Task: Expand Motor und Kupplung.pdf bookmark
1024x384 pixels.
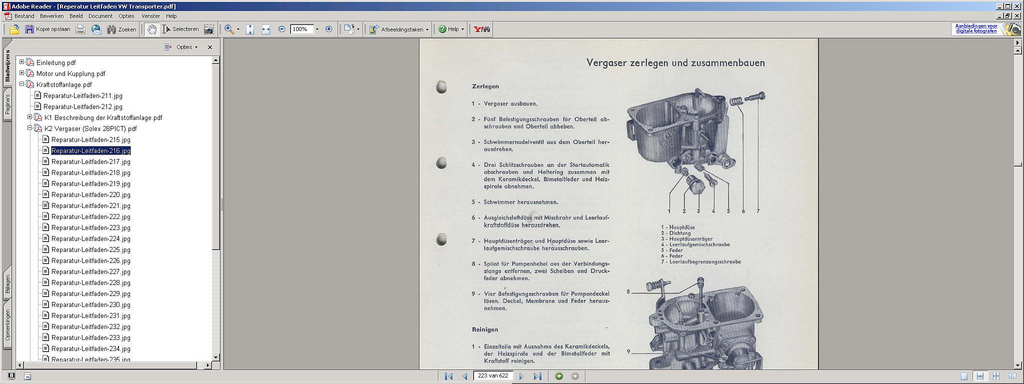Action: point(22,73)
